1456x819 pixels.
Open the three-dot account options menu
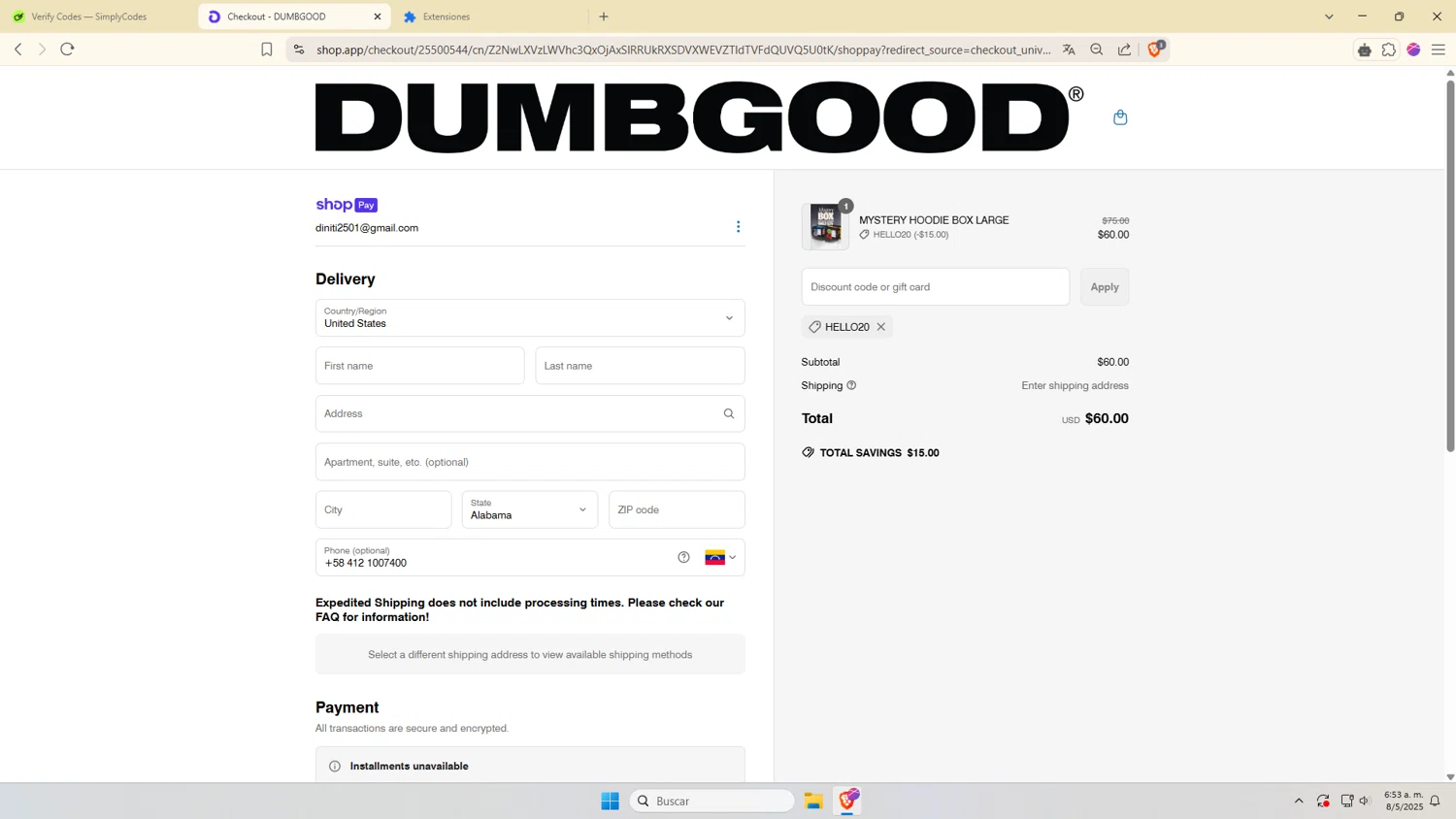(x=738, y=227)
